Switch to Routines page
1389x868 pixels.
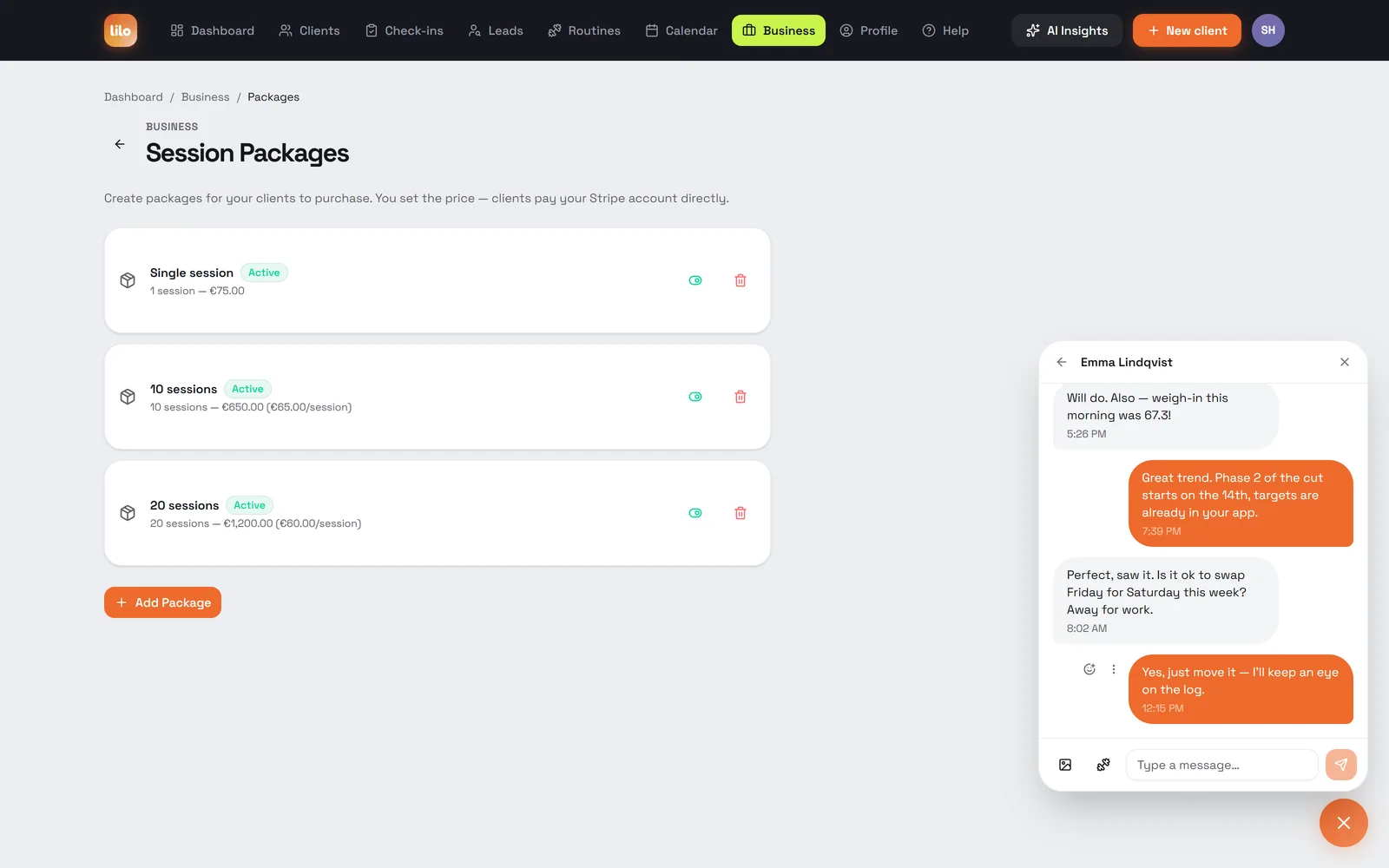tap(584, 30)
